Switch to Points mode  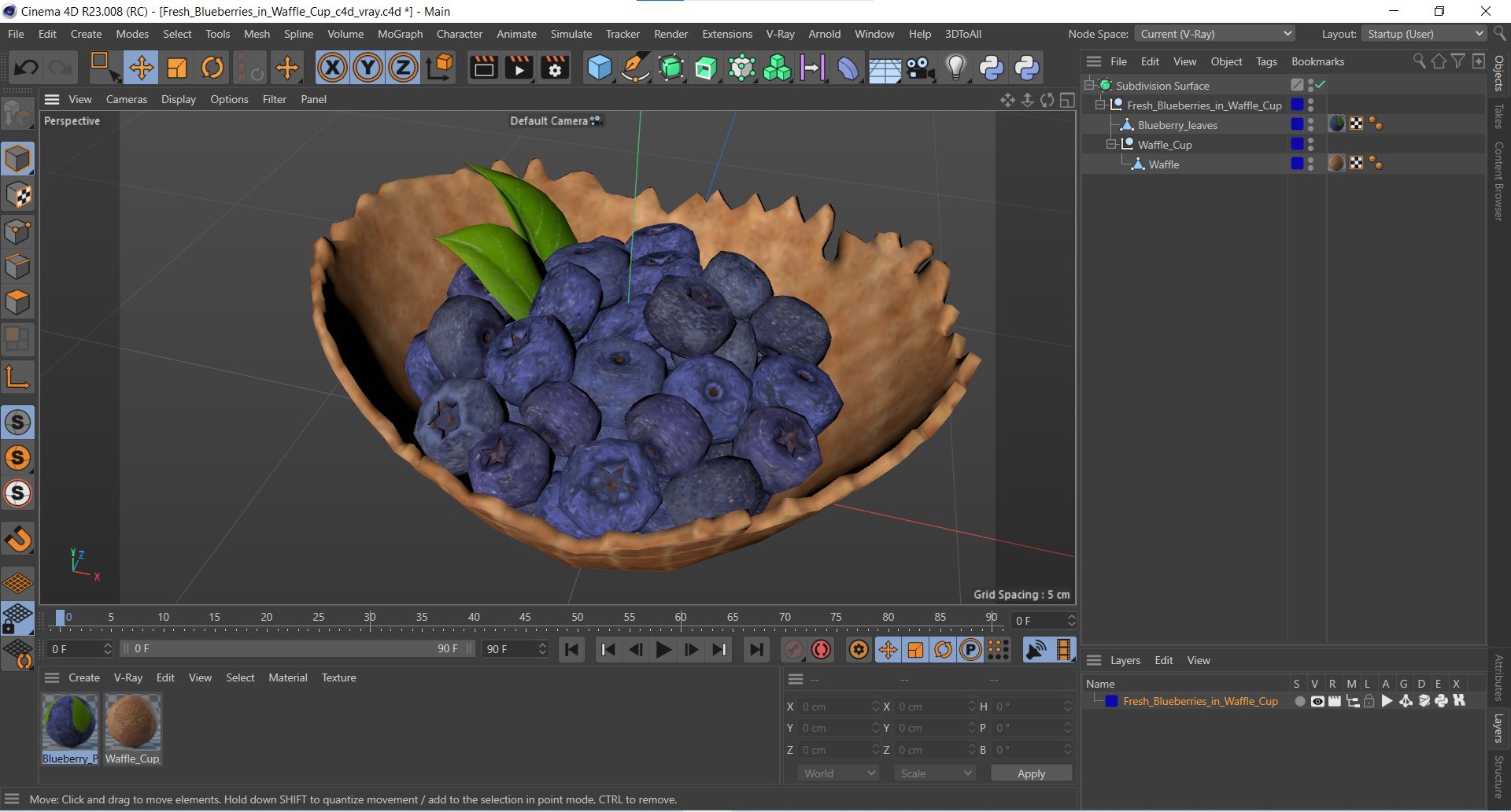pyautogui.click(x=17, y=231)
